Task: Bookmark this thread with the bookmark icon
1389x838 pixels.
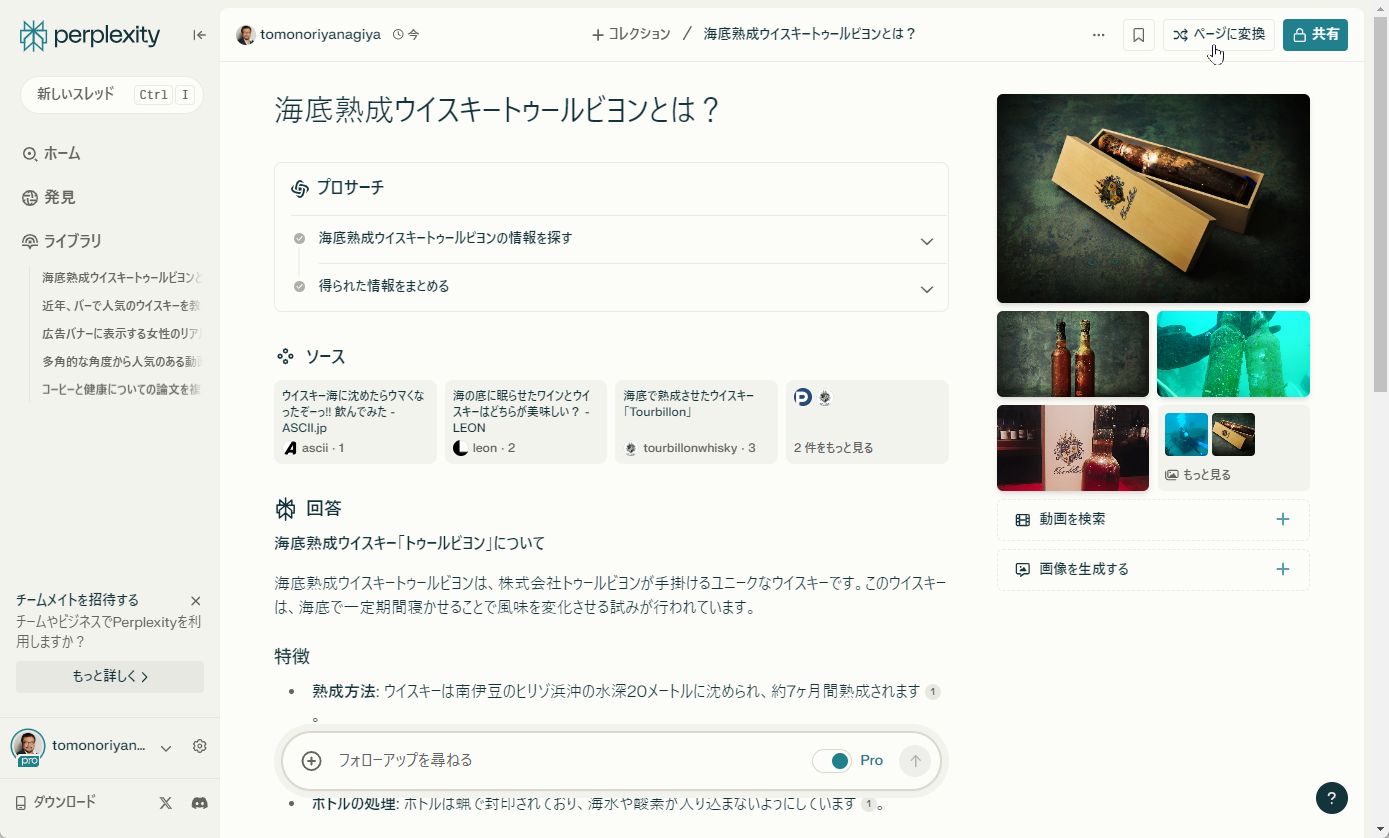Action: [1137, 34]
